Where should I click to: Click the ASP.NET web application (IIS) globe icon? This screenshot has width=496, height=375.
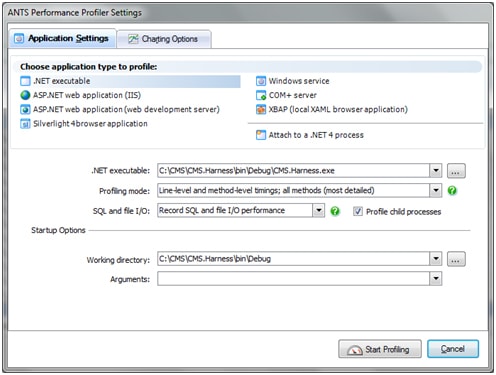click(25, 95)
